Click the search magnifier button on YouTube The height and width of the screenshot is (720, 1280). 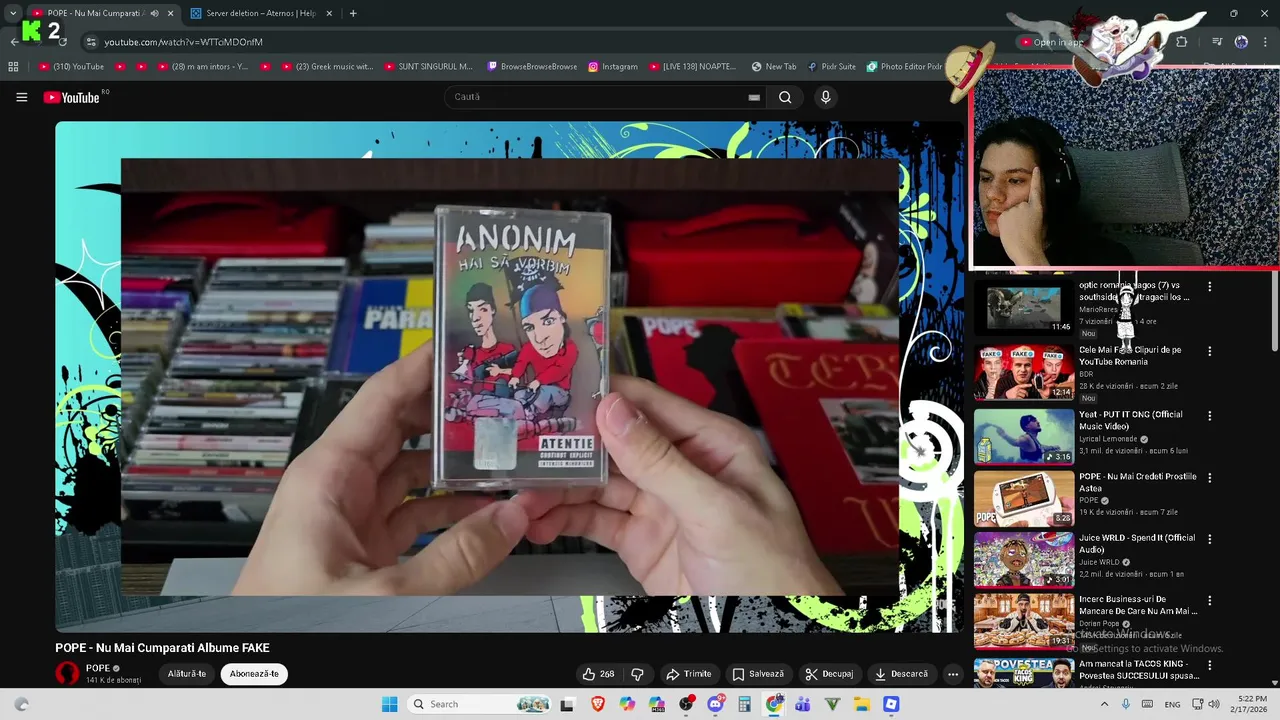tap(785, 97)
